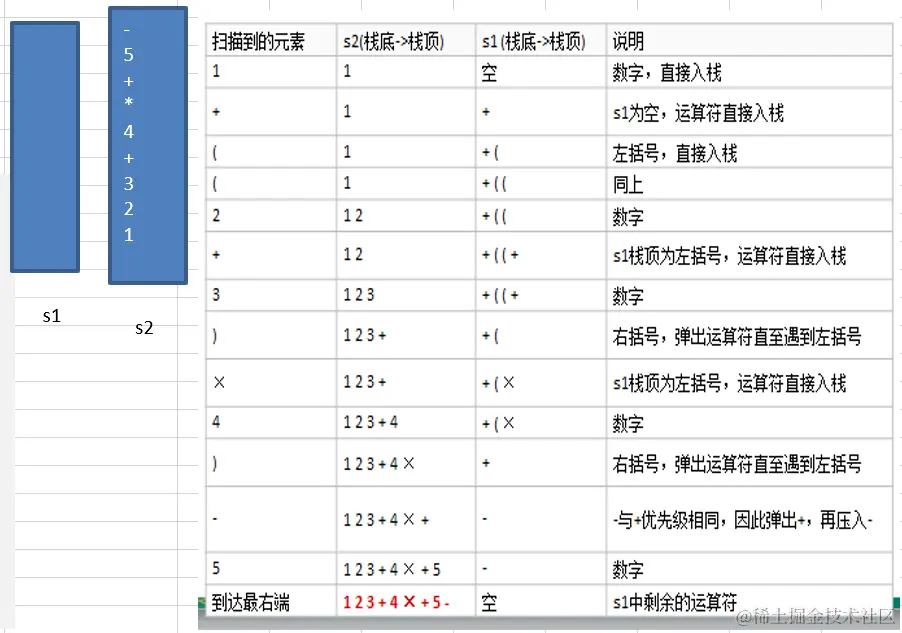This screenshot has width=902, height=633.
Task: Click the s2 cell "1 2 3"
Action: coord(406,295)
